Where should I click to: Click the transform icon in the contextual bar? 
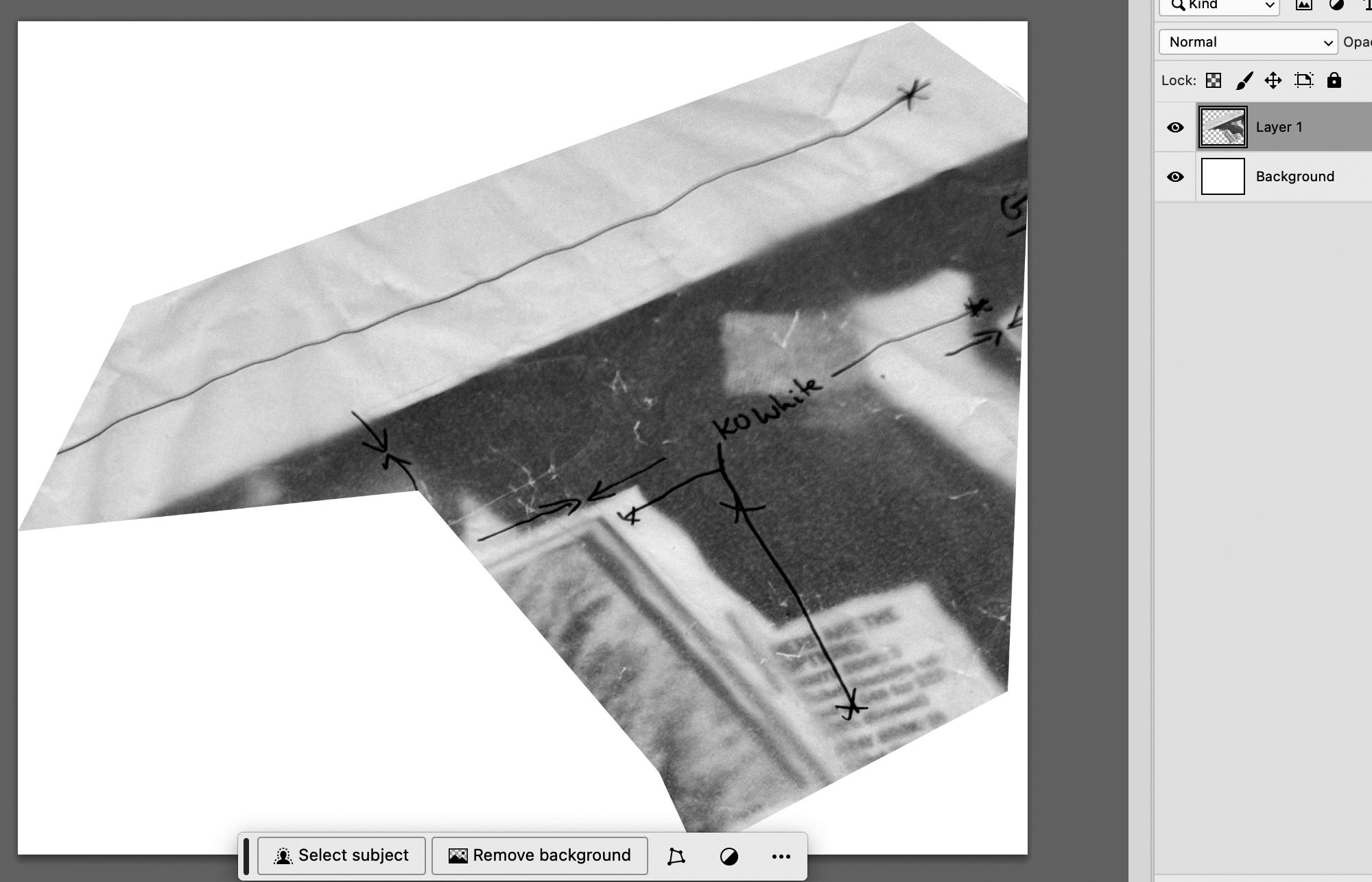pos(676,856)
